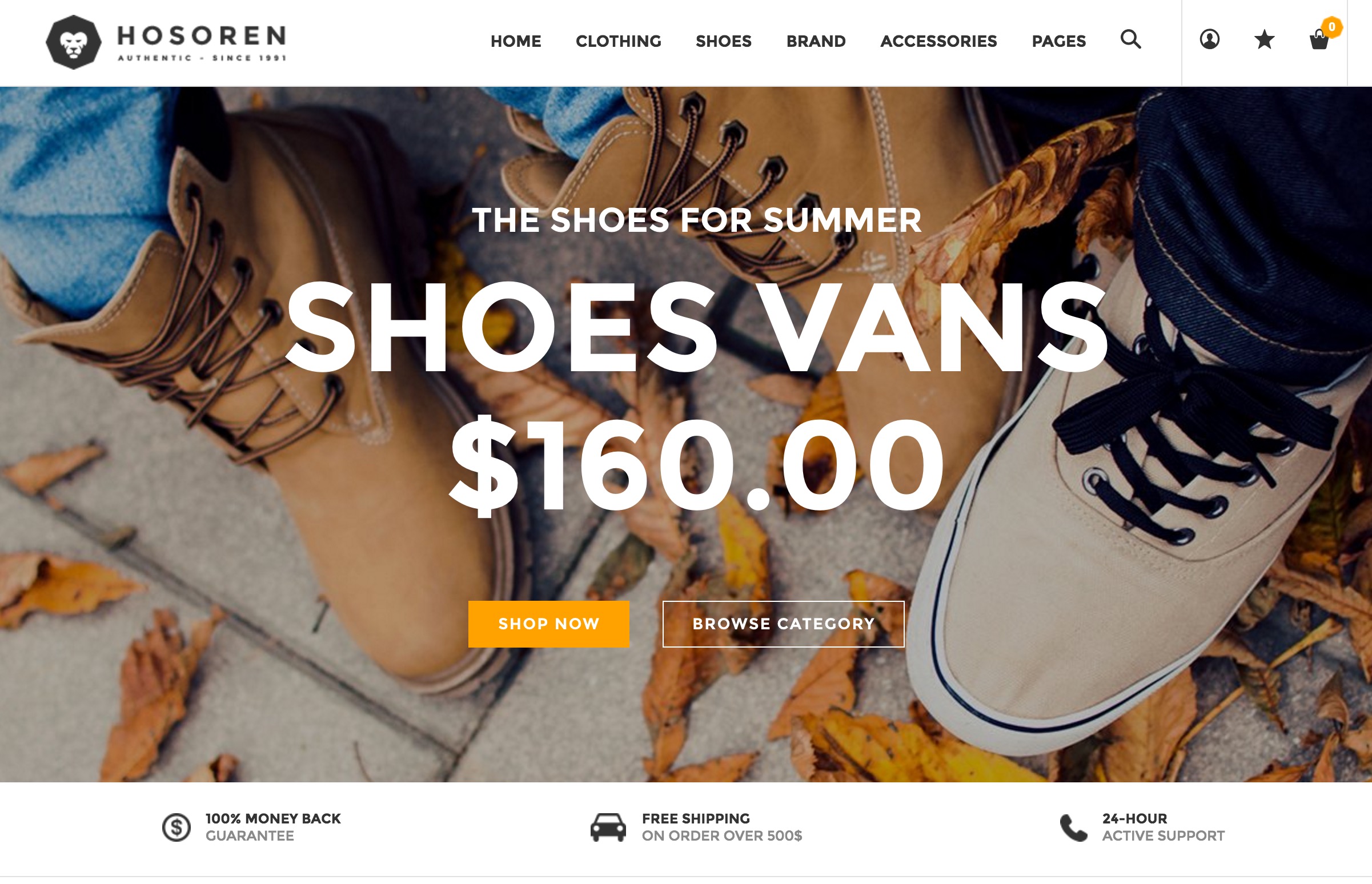Open the search magnifier icon
This screenshot has height=884, width=1372.
tap(1130, 39)
